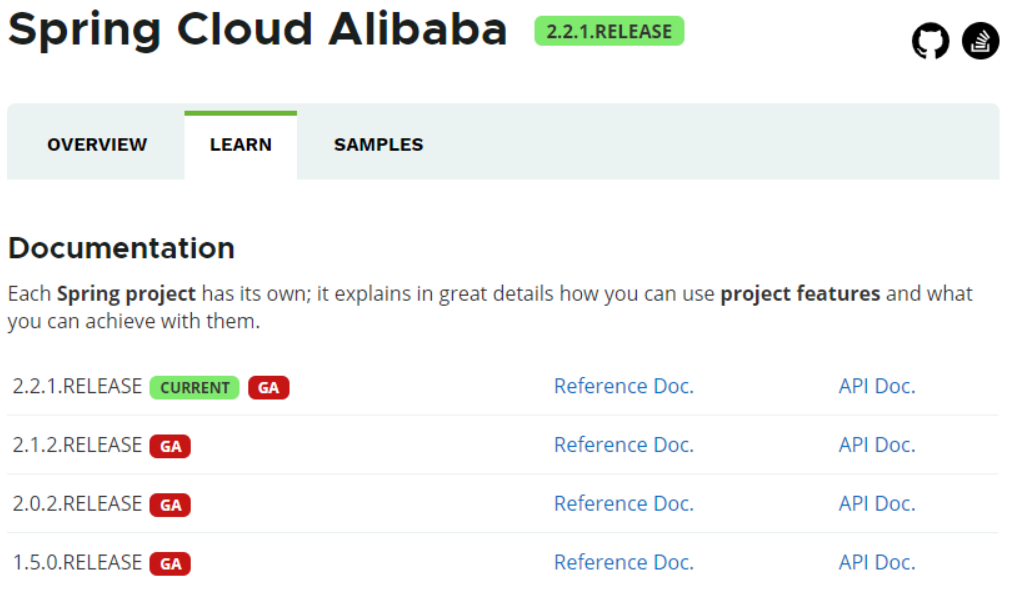Click the Spring Cloud Alibaba title
This screenshot has width=1036, height=606.
258,30
